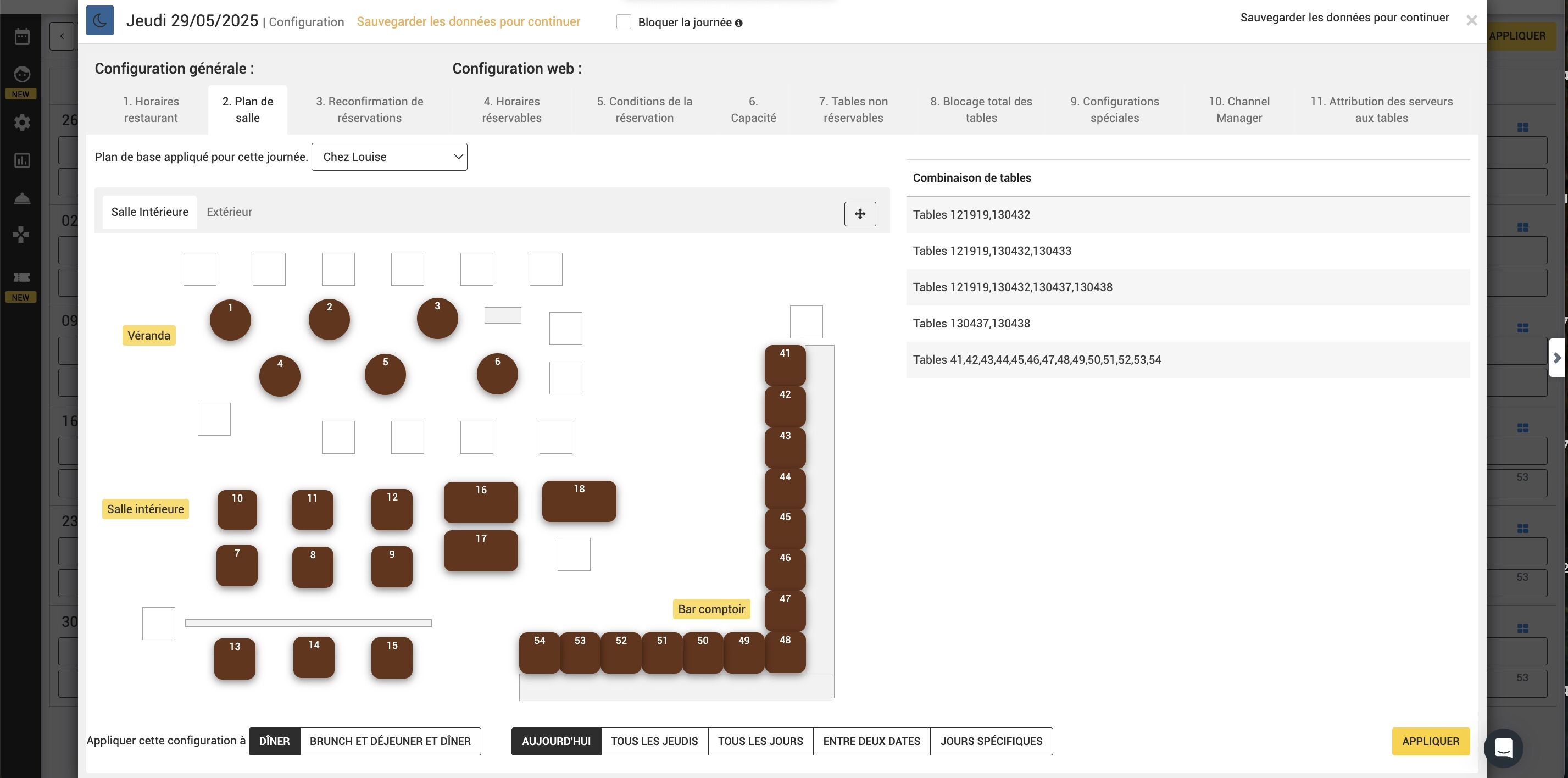Viewport: 1568px width, 778px height.
Task: Expand the right side panel chevron
Action: [1557, 357]
